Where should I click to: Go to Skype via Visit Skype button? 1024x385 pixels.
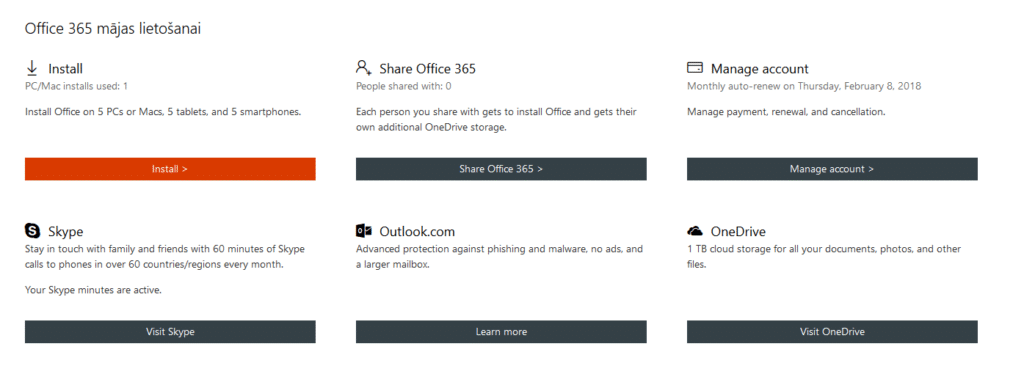[170, 331]
